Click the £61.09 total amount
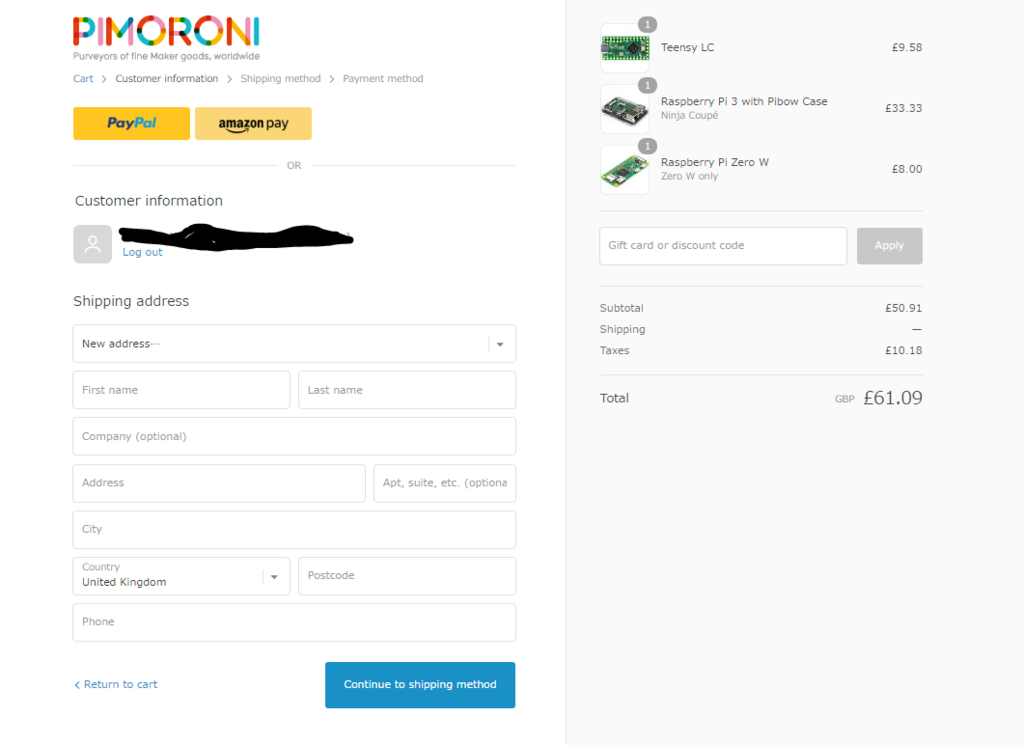 click(x=892, y=398)
